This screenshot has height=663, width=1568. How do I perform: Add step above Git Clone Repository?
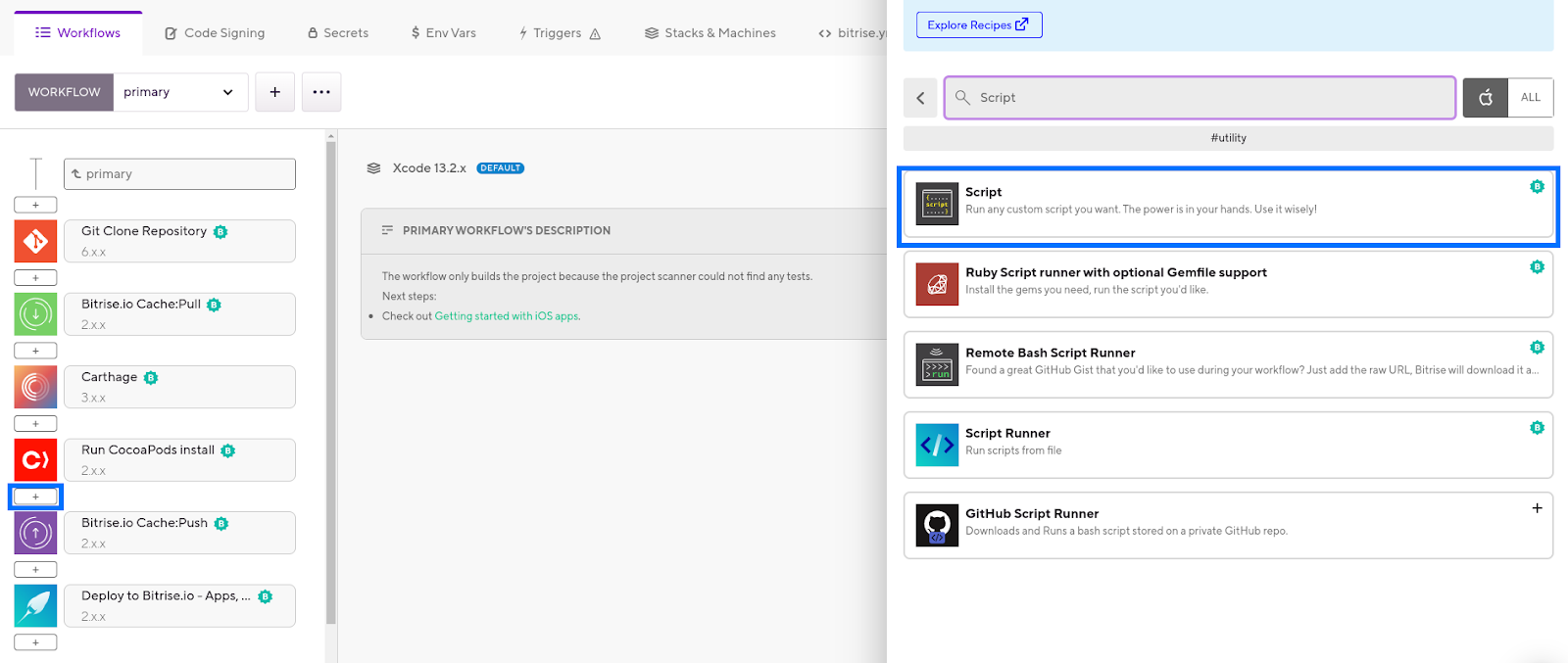pos(35,205)
